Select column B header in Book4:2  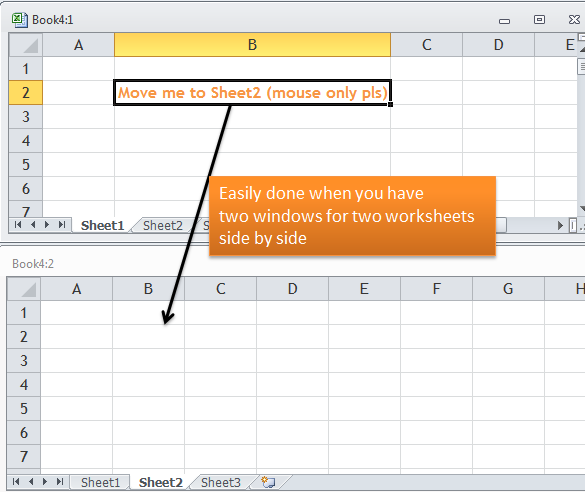[x=148, y=289]
